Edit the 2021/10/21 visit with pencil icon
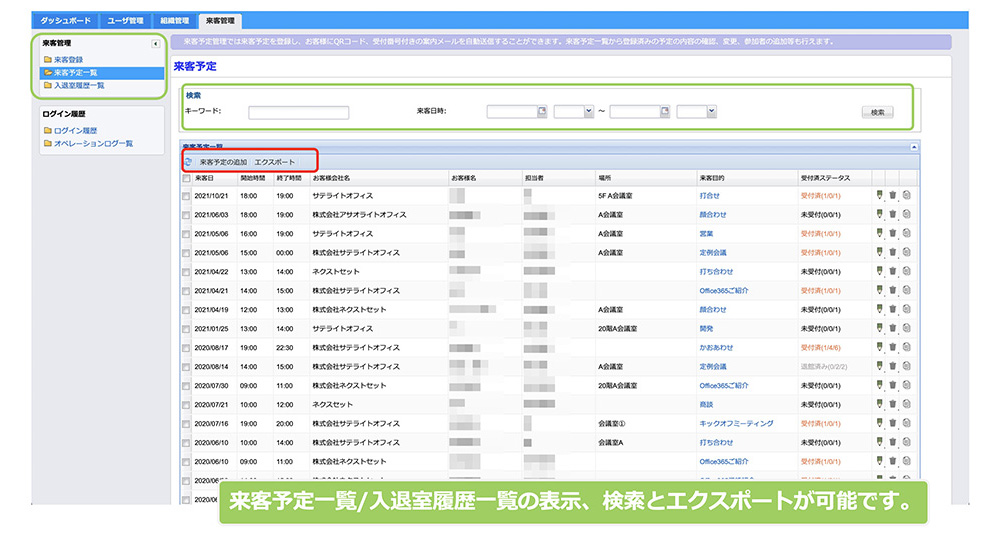This screenshot has width=1000, height=543. click(879, 195)
